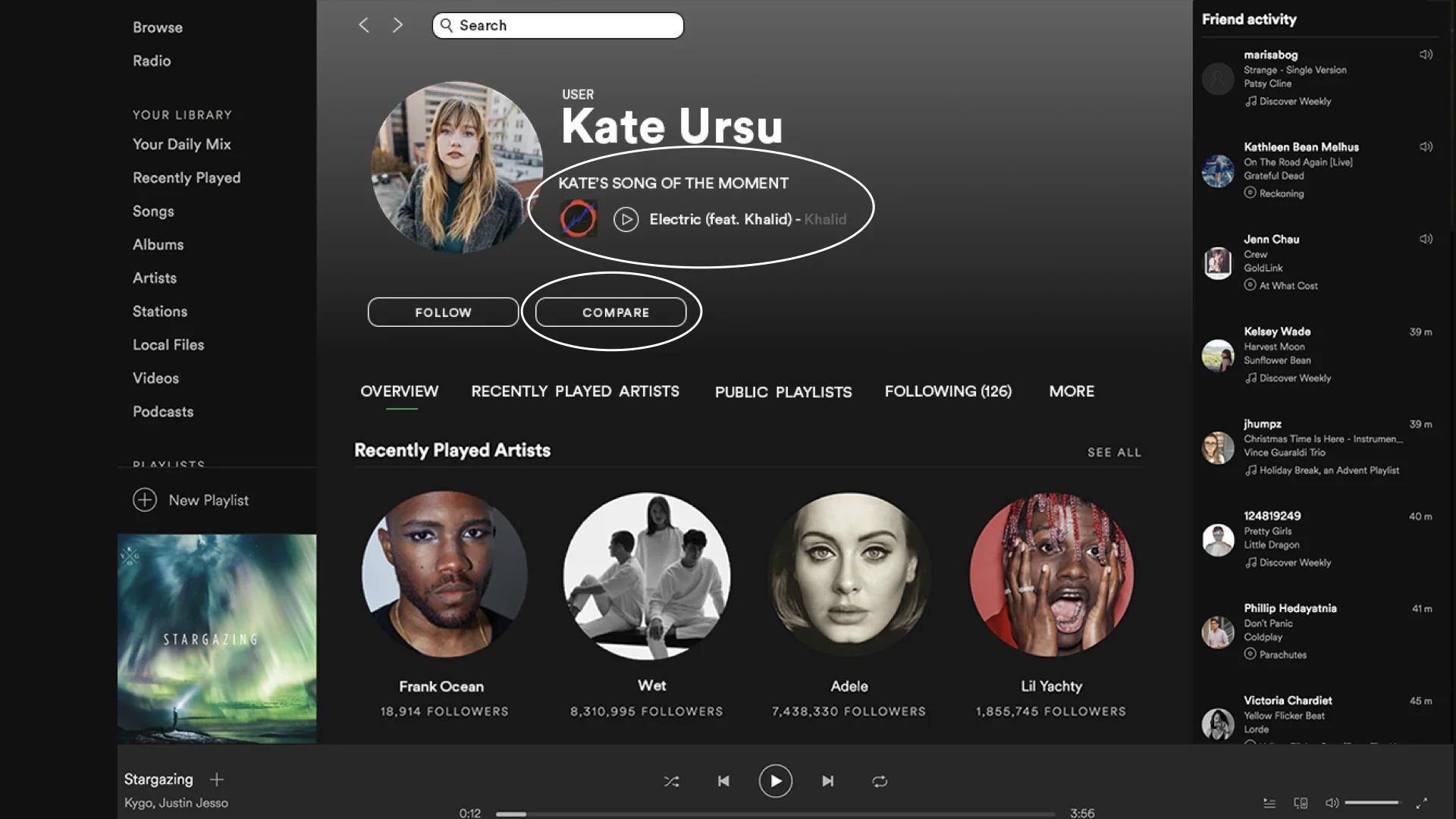Toggle shuffle playback
1456x819 pixels.
click(x=671, y=781)
